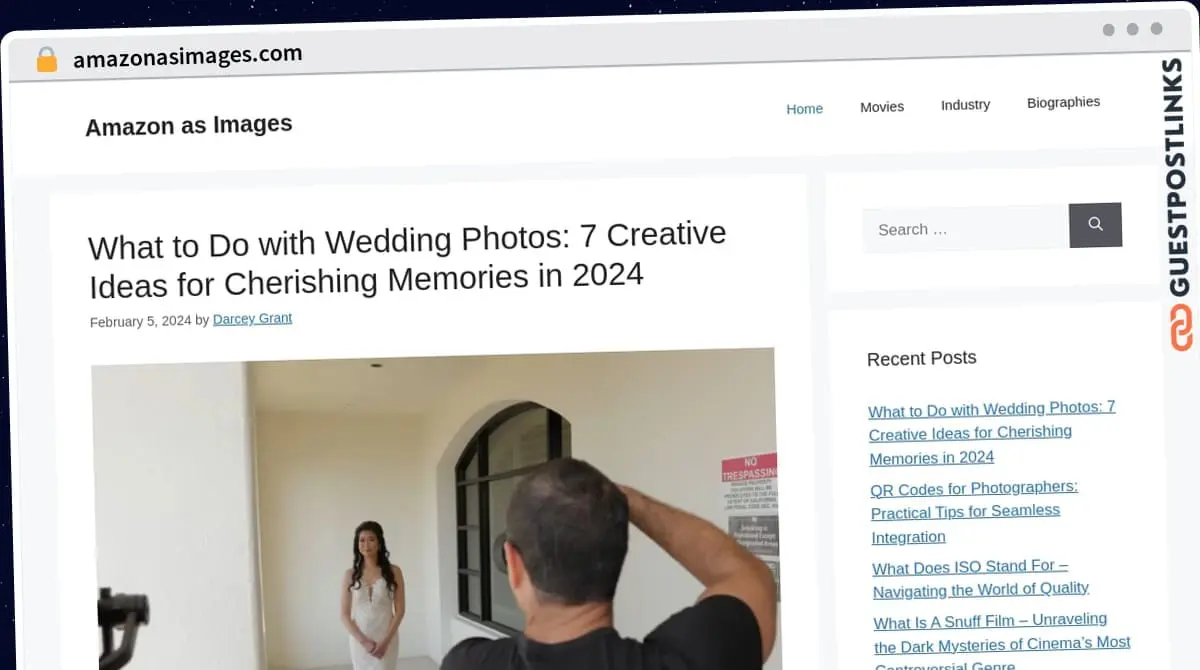Viewport: 1200px width, 670px height.
Task: Open QR Codes for Photographers post
Action: point(974,511)
